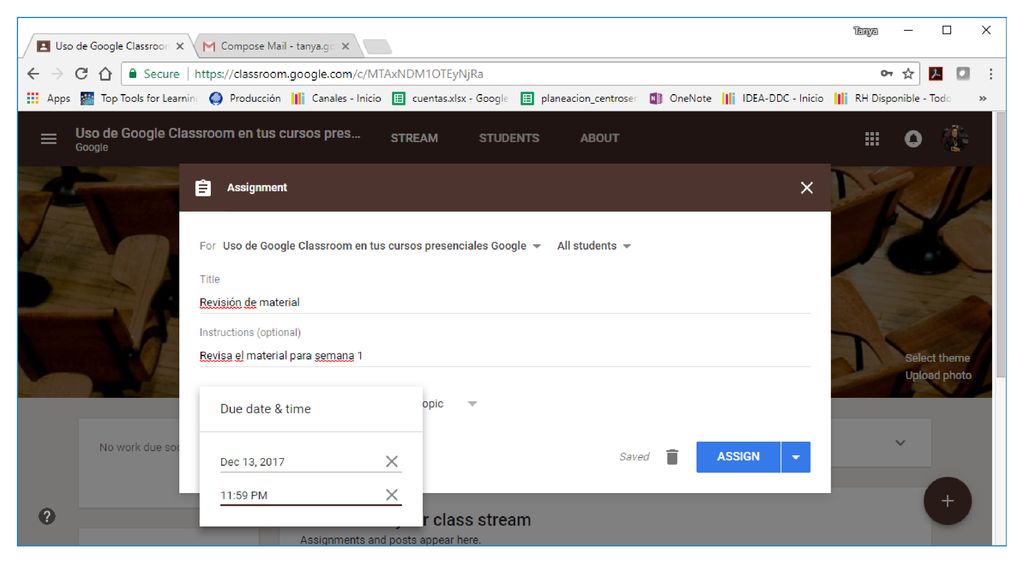The height and width of the screenshot is (576, 1024).
Task: Close the Compose Mail tab
Action: click(345, 46)
